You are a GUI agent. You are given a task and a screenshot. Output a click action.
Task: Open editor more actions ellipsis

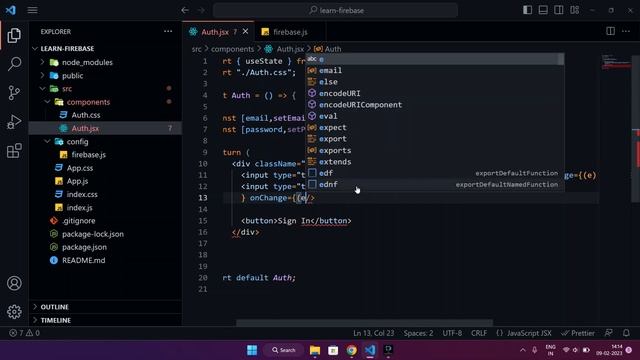pyautogui.click(x=626, y=31)
